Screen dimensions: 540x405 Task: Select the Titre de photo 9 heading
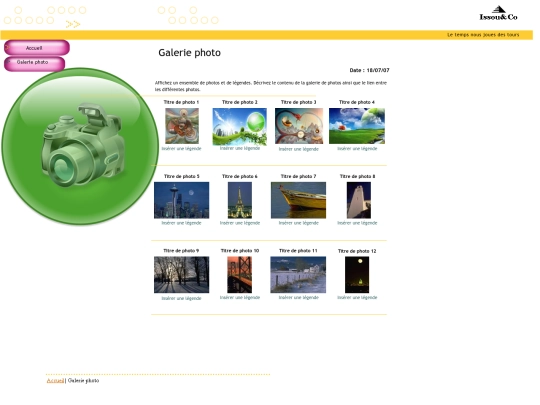tap(181, 251)
